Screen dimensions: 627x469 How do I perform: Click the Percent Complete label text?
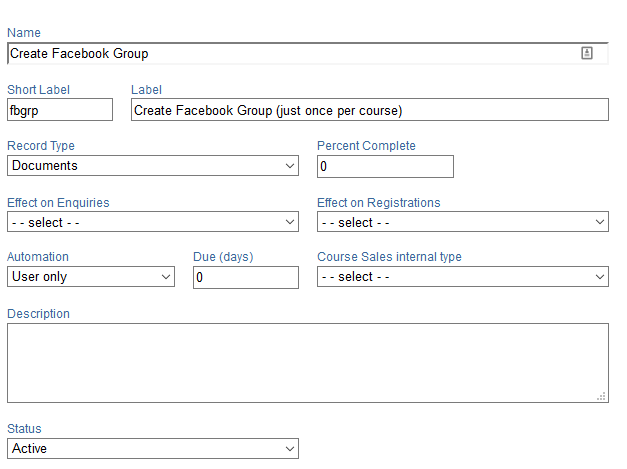pyautogui.click(x=366, y=146)
